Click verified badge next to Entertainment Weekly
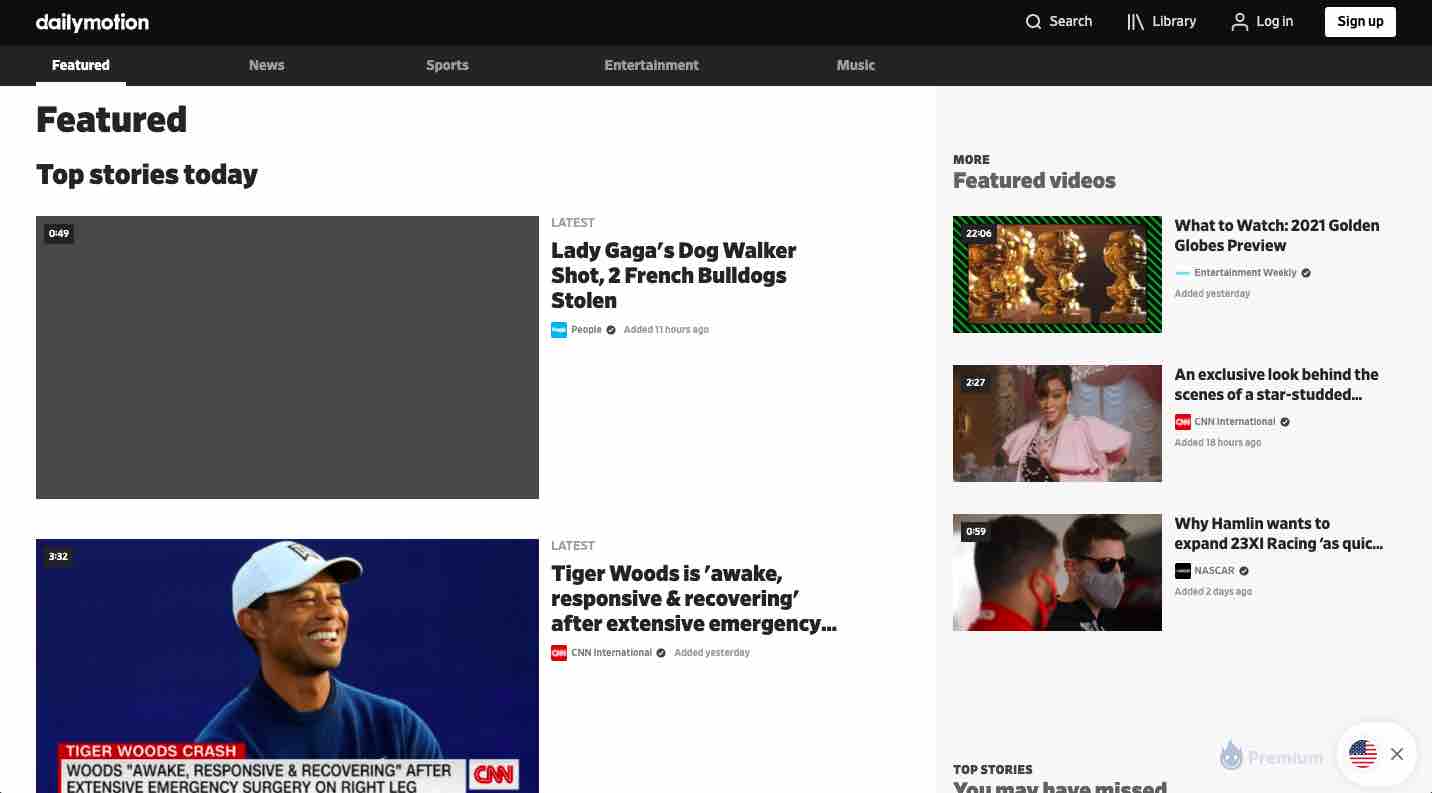This screenshot has width=1432, height=793. tap(1306, 273)
